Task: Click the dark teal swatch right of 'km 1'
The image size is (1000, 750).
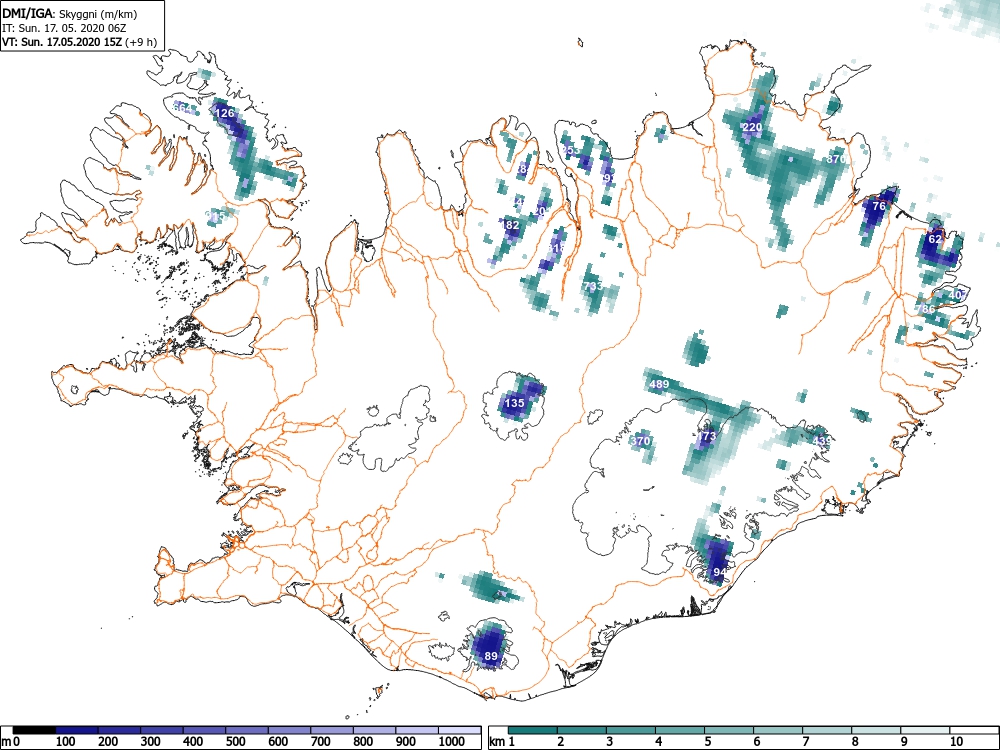Action: [x=533, y=730]
